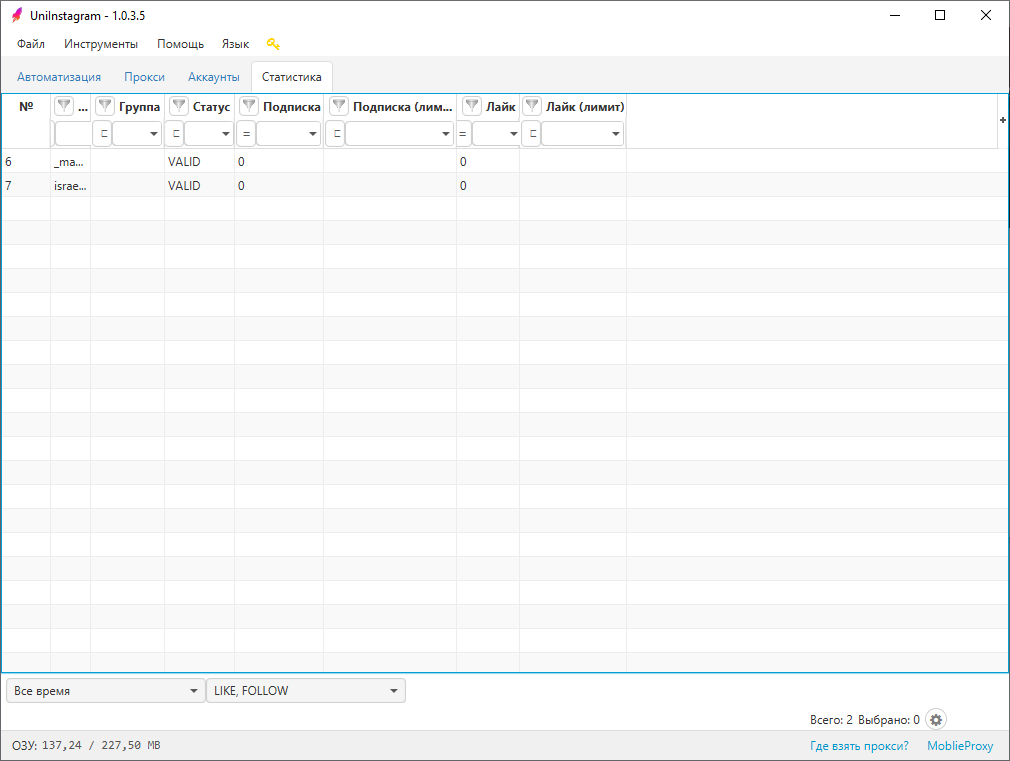Click the filter funnel for Подписка (лимит) column
The height and width of the screenshot is (761, 1010).
339,106
